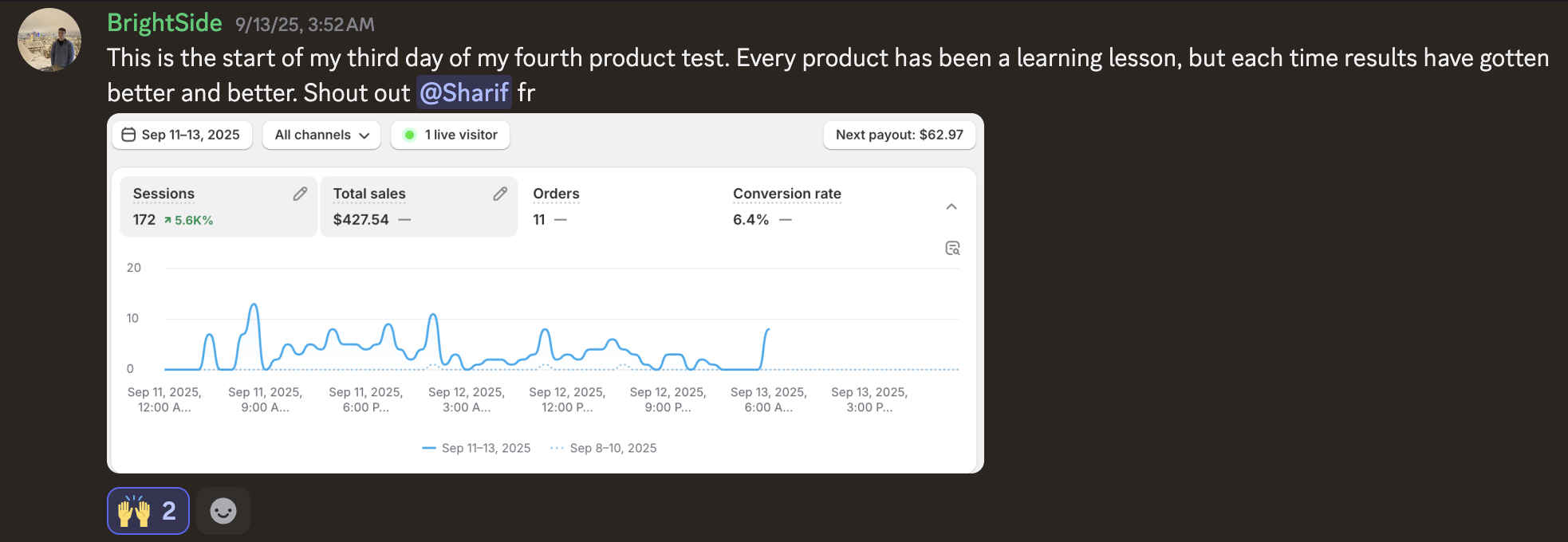Select the Orders metric

[x=556, y=206]
